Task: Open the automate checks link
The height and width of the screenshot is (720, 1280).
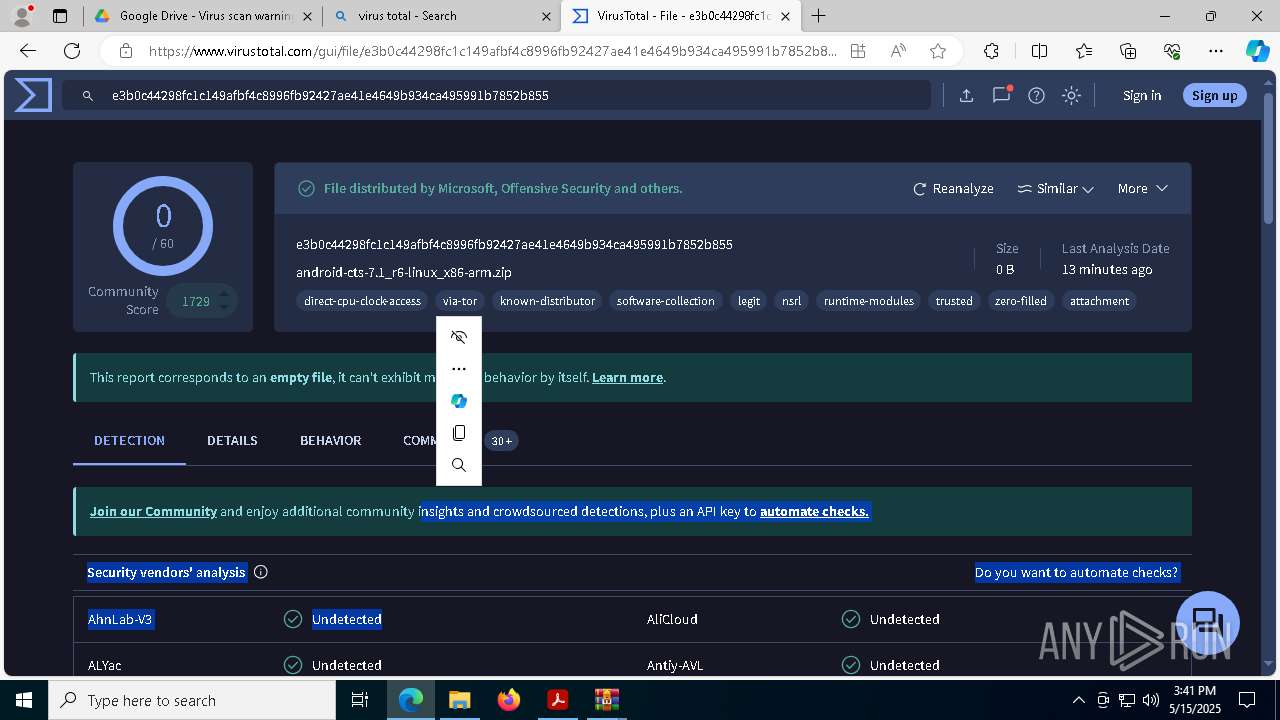Action: tap(814, 511)
